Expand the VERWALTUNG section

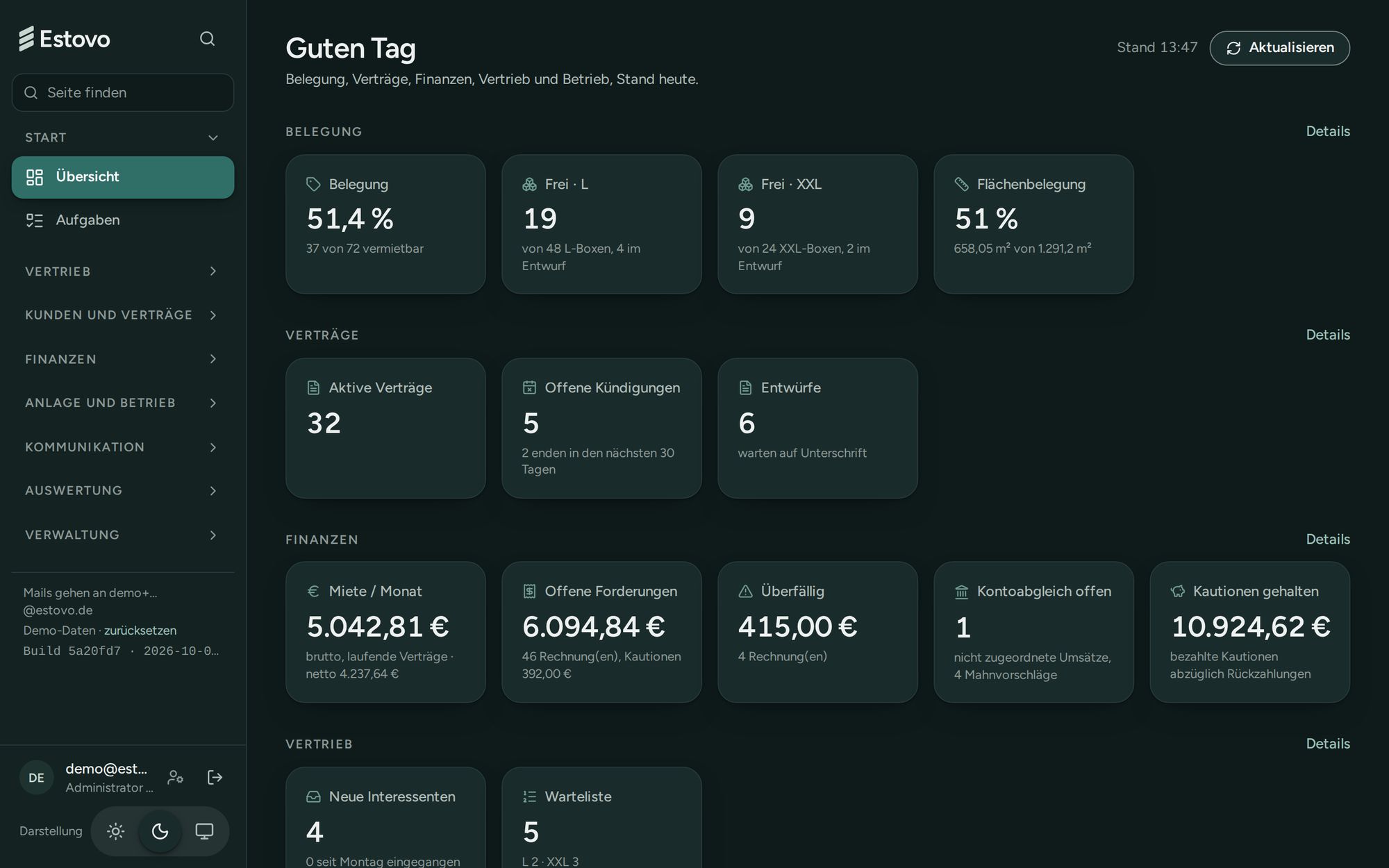[123, 535]
